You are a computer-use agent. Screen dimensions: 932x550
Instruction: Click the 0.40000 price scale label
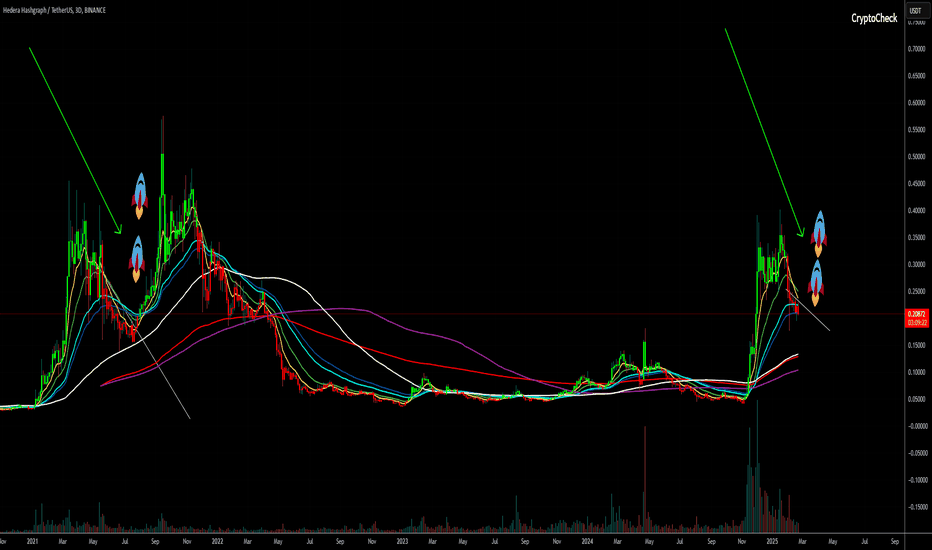[917, 210]
